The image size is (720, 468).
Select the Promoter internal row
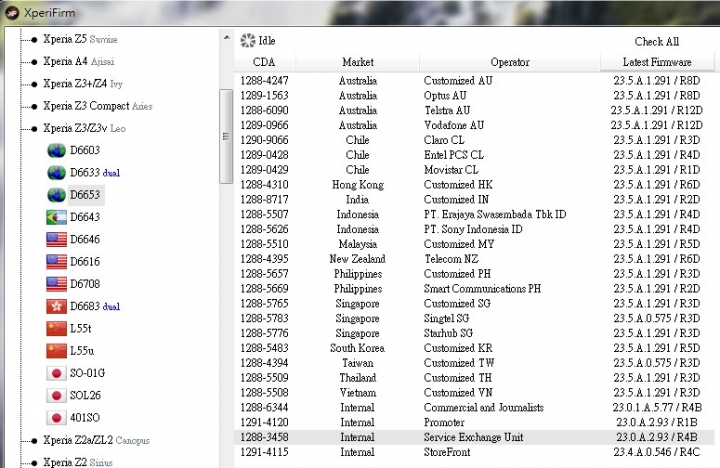click(x=474, y=422)
